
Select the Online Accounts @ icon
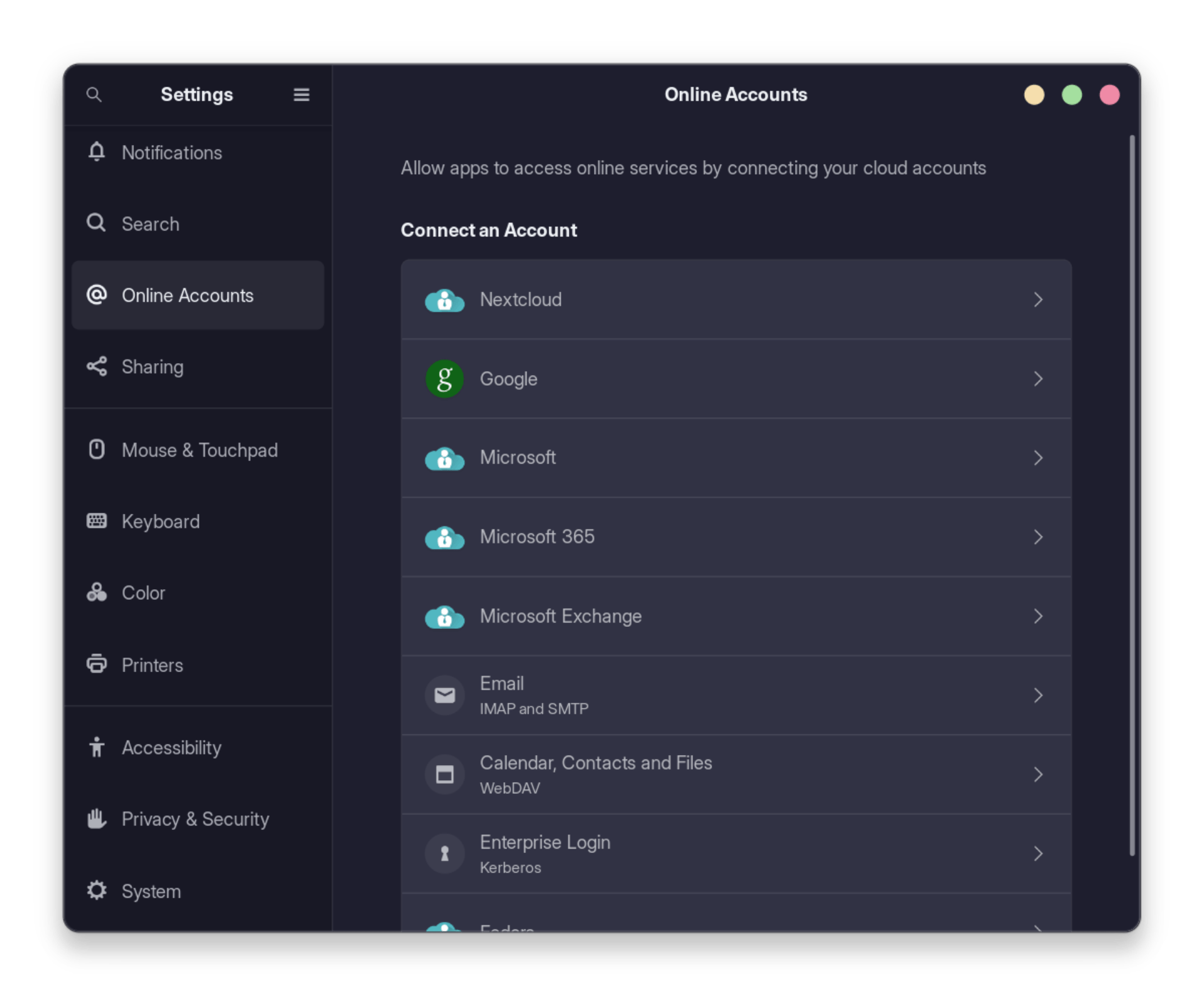pyautogui.click(x=96, y=295)
